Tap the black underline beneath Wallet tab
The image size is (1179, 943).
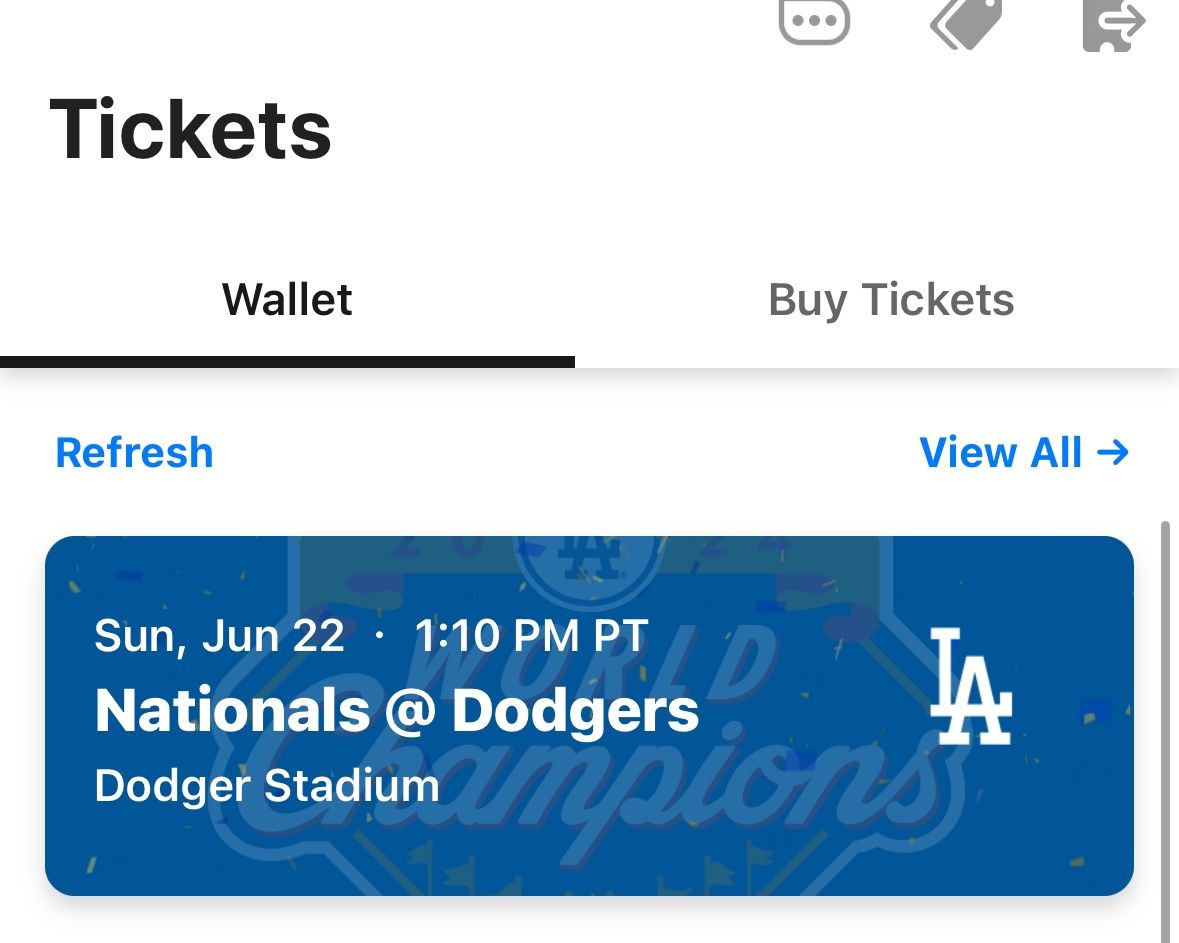point(287,362)
